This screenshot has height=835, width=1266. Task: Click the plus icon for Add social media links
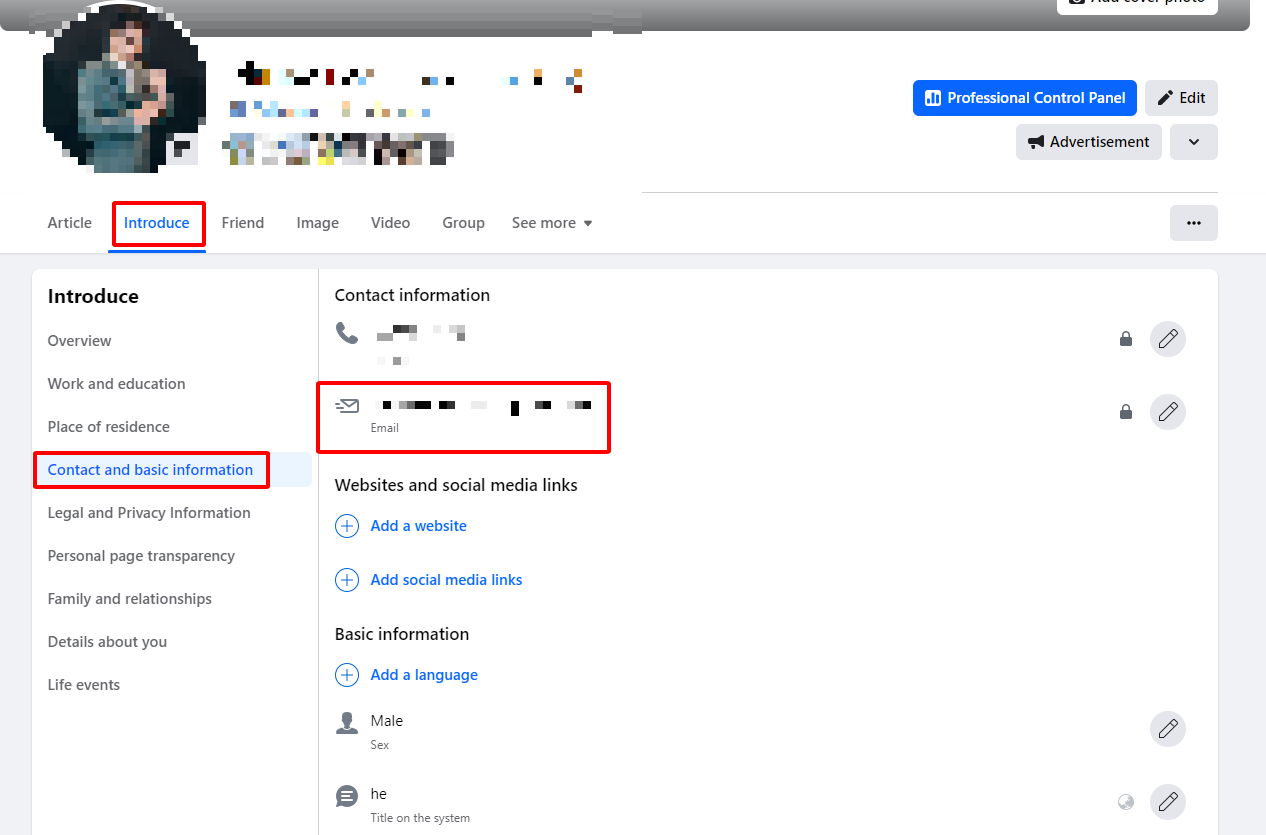point(347,580)
